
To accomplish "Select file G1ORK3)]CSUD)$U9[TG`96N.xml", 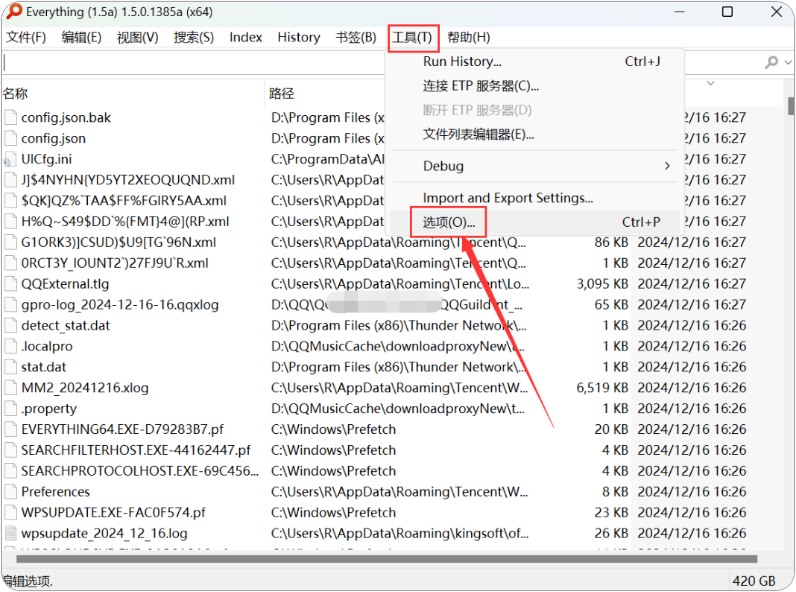I will (x=118, y=243).
